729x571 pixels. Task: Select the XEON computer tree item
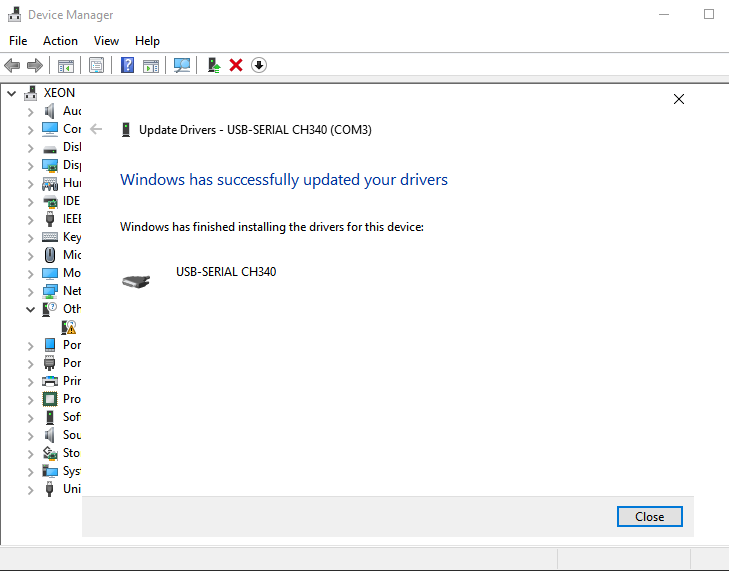pos(59,93)
